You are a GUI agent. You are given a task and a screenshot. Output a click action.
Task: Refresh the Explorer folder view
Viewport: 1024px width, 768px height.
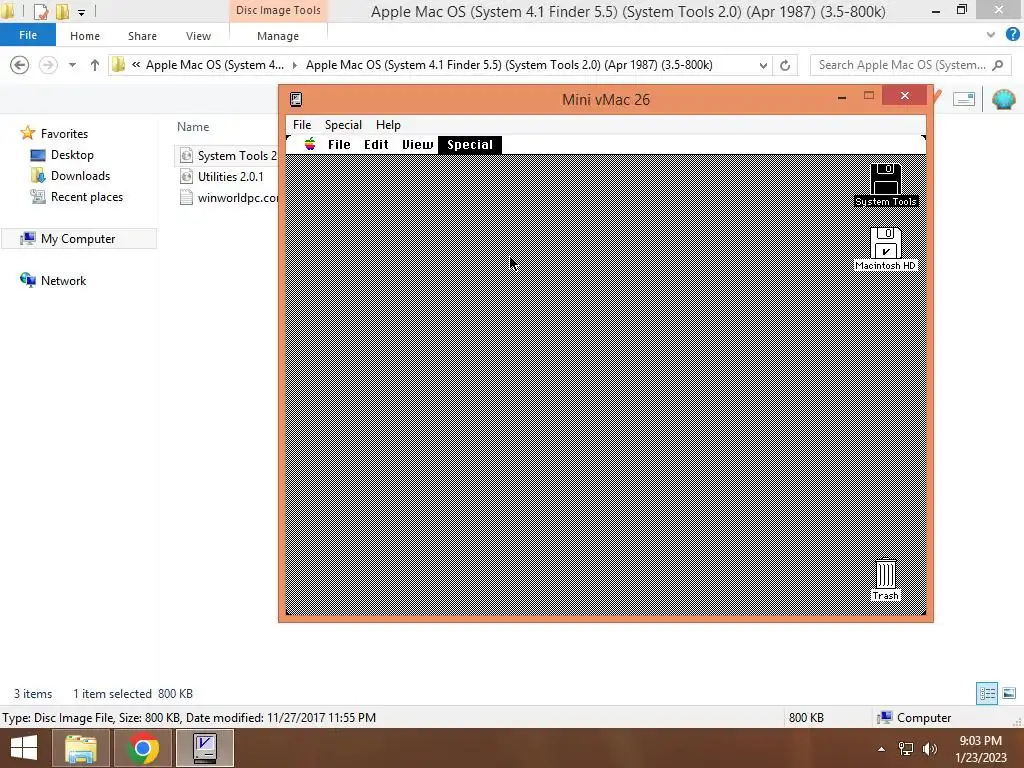pos(785,65)
